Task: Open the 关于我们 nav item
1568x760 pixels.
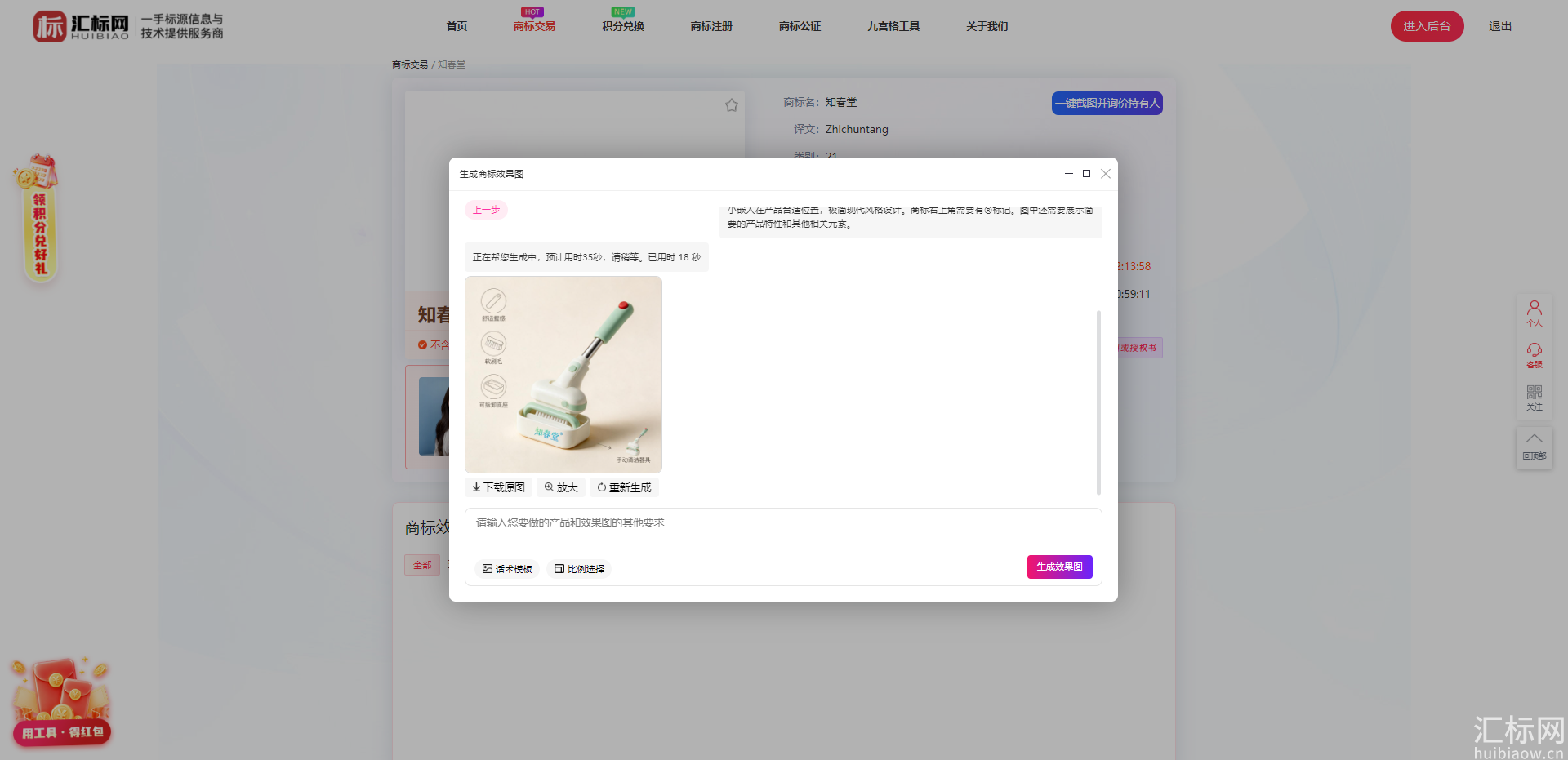Action: (987, 26)
